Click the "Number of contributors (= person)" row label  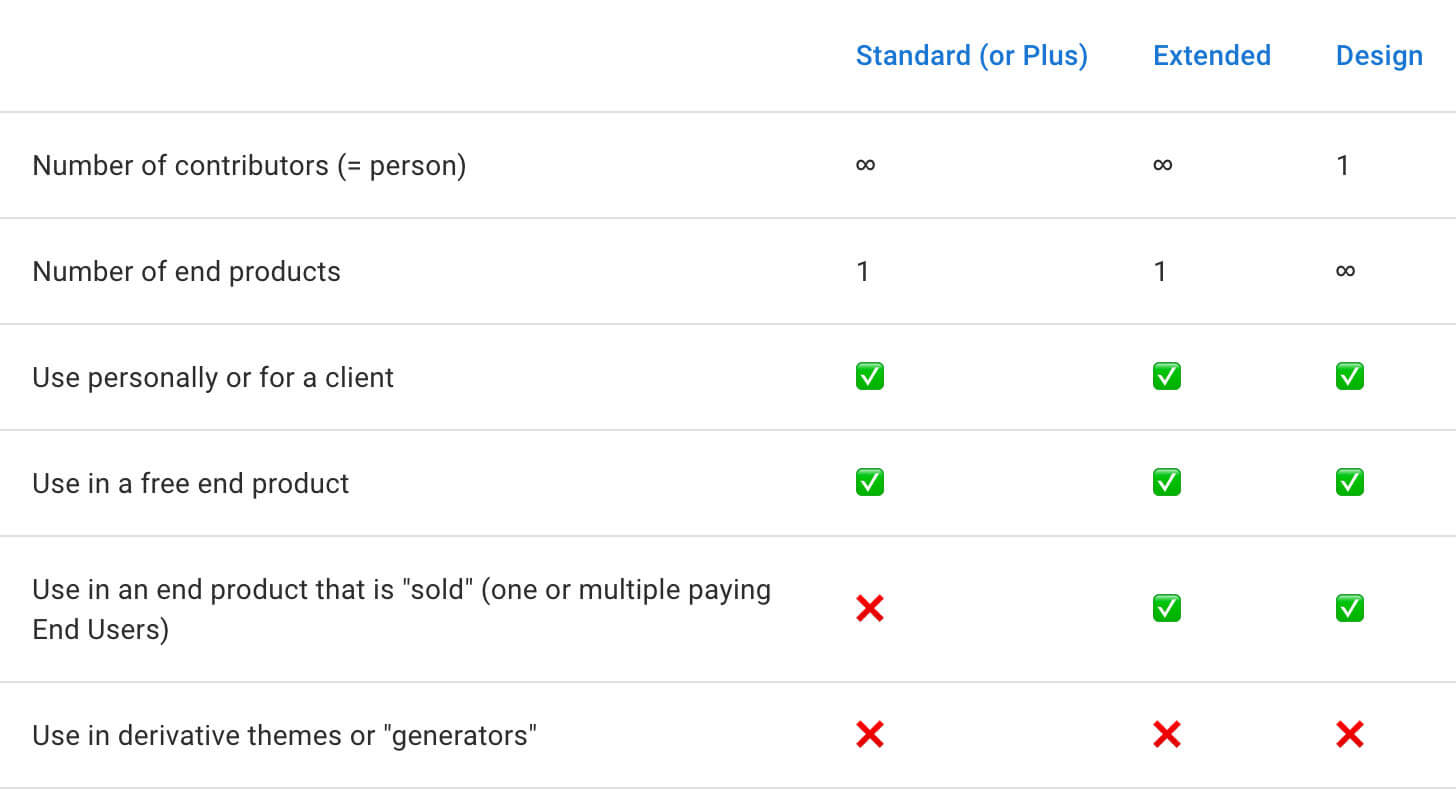249,165
